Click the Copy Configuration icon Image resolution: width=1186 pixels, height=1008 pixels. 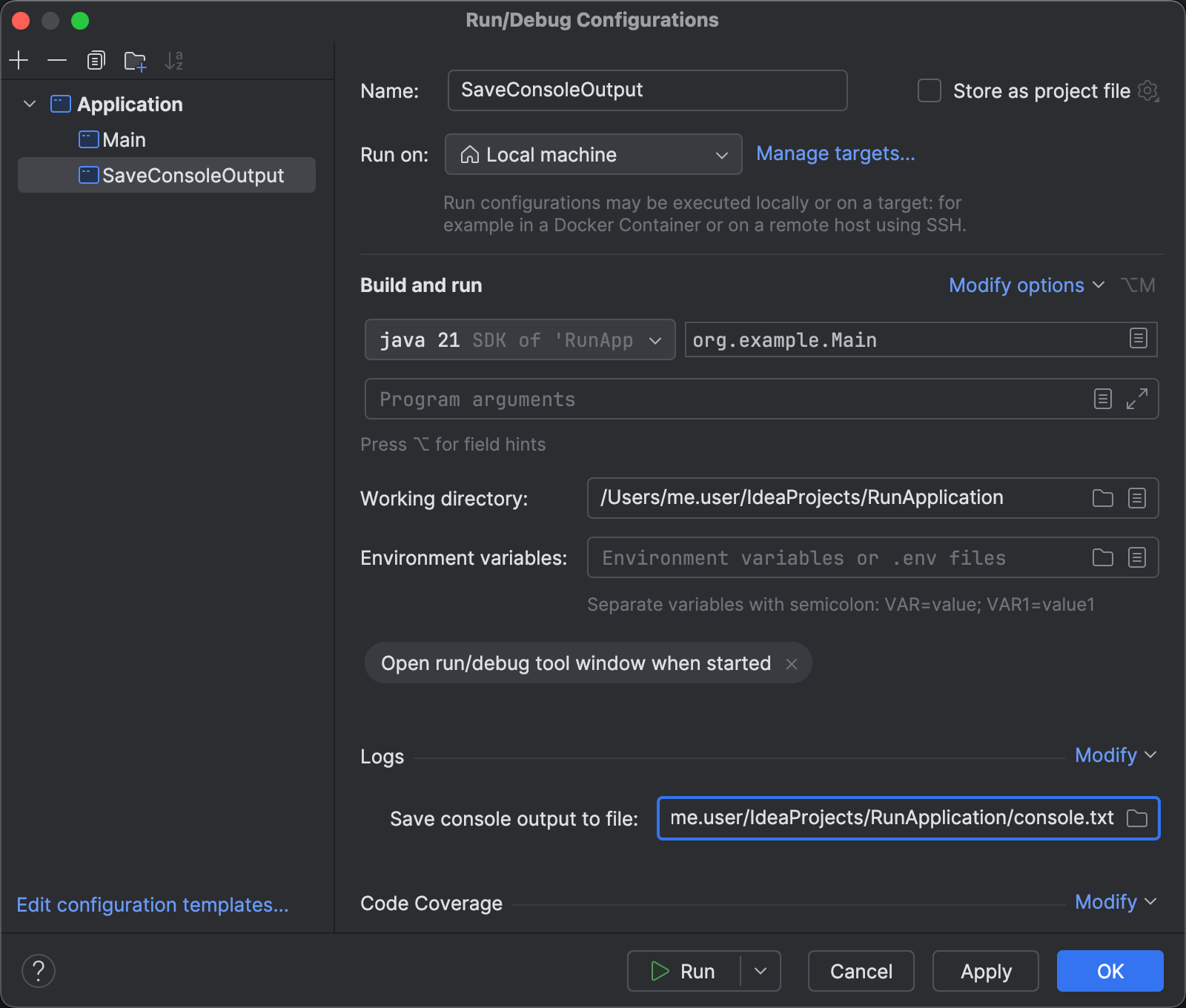click(x=96, y=60)
